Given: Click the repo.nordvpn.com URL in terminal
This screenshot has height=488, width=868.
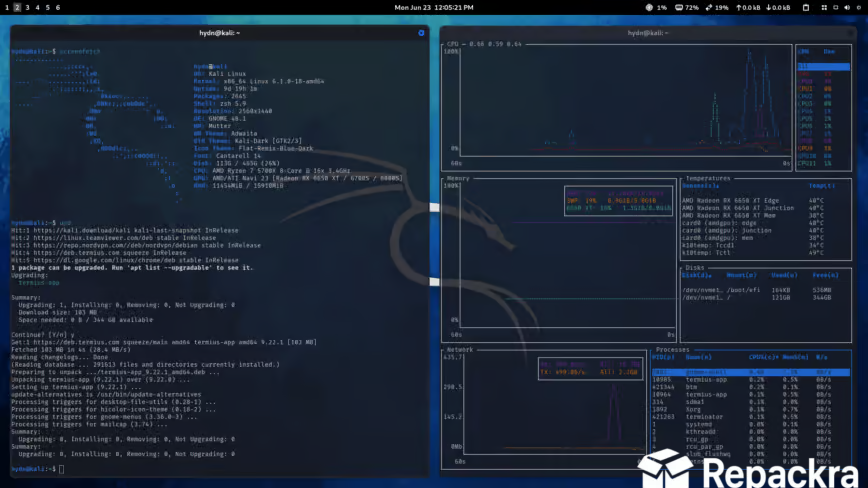Looking at the screenshot, I should coord(116,246).
